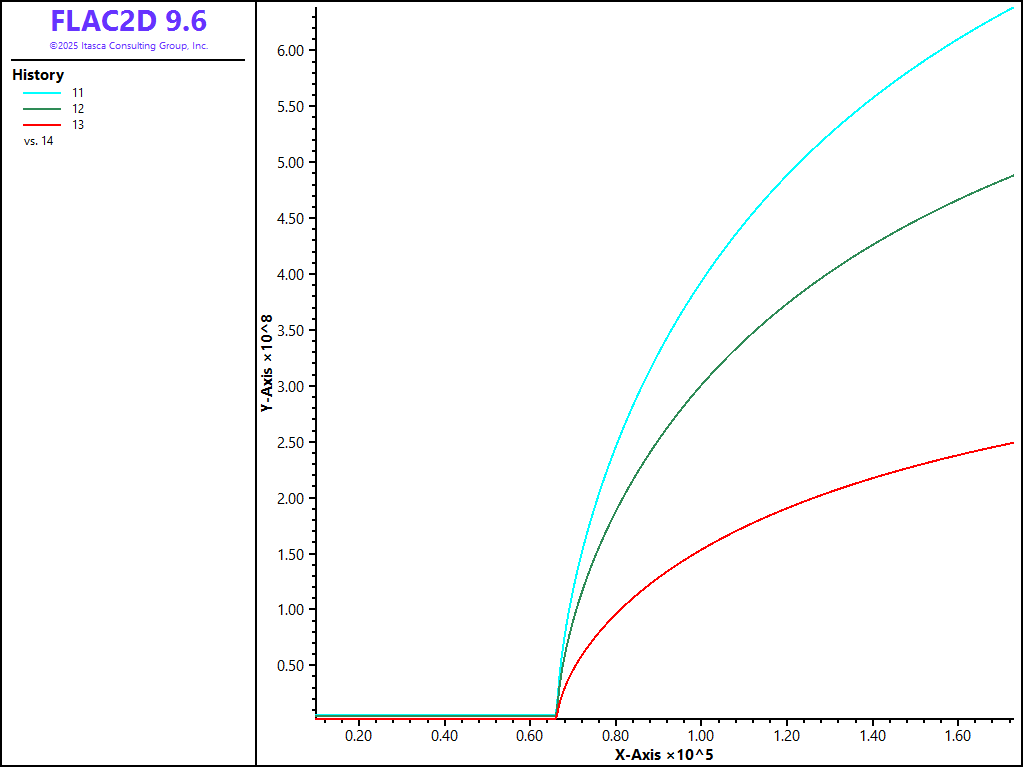Click the Itasca Consulting Group copyright line
The width and height of the screenshot is (1024, 768).
click(x=128, y=46)
